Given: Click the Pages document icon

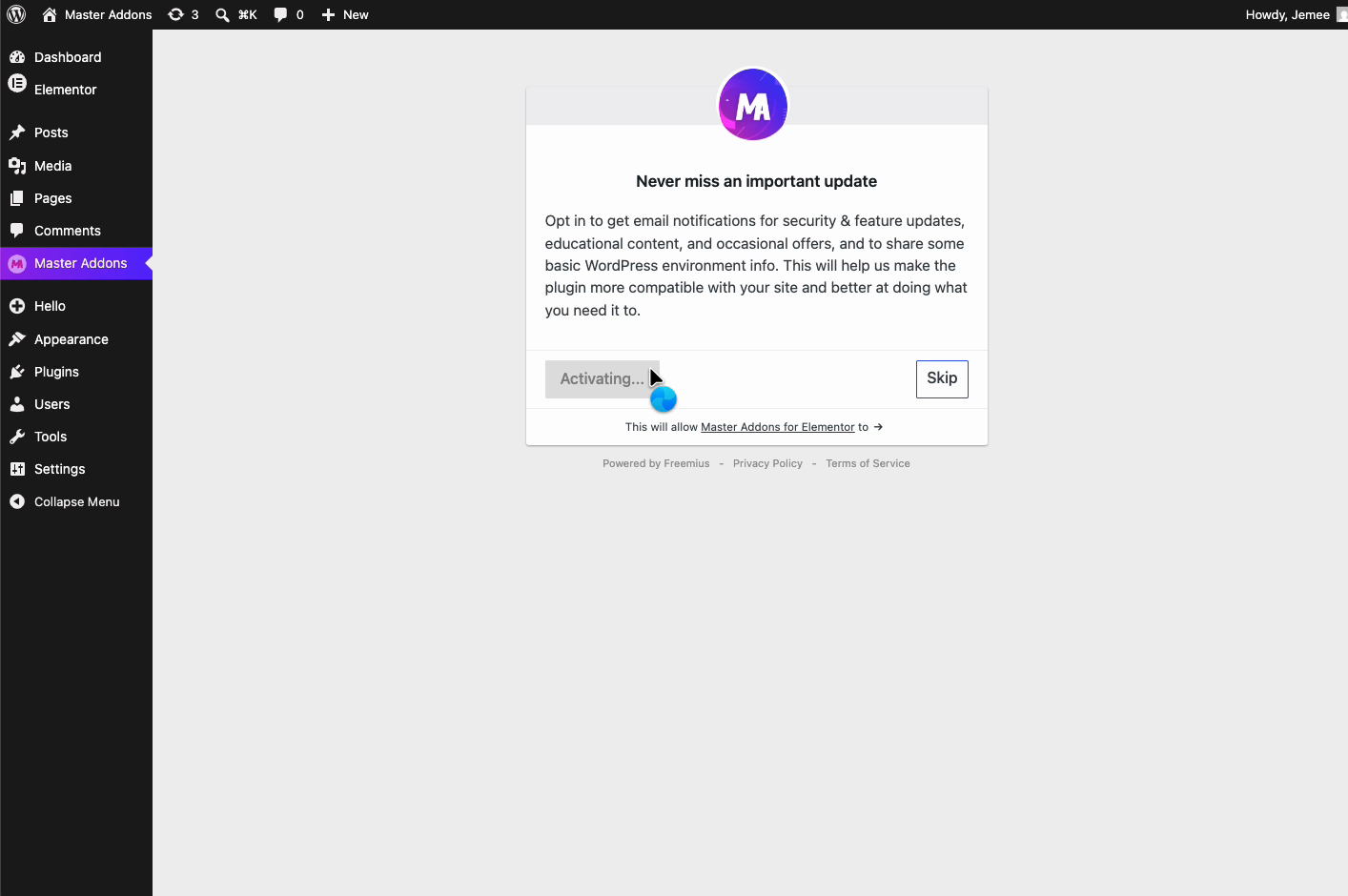Looking at the screenshot, I should [x=17, y=198].
